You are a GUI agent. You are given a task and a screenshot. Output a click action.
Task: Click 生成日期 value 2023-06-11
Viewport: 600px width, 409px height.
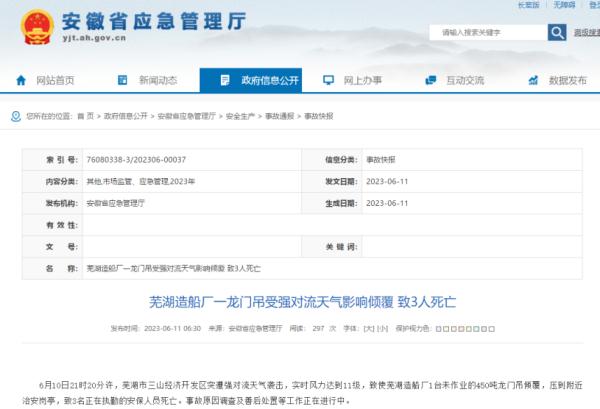tap(387, 203)
